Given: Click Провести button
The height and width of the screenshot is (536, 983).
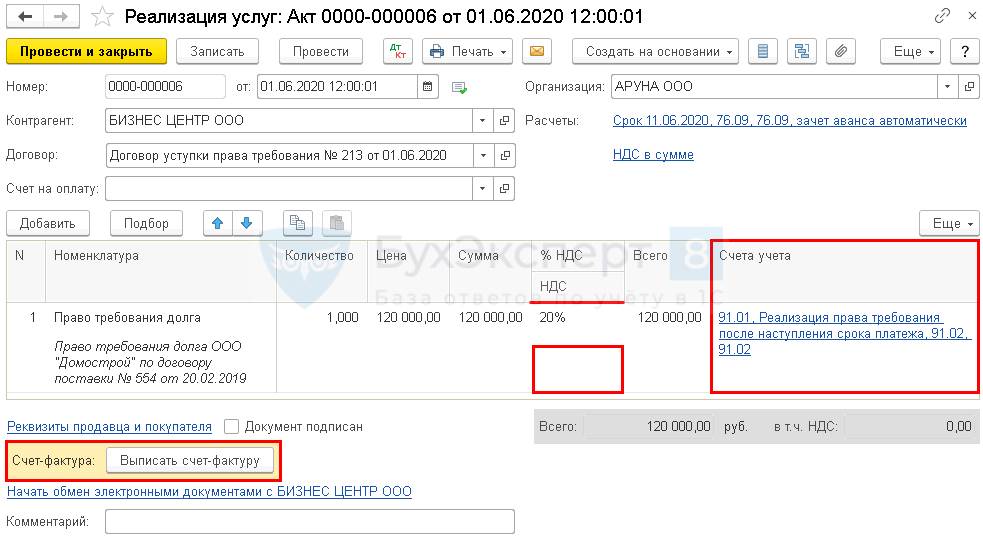Looking at the screenshot, I should 320,51.
